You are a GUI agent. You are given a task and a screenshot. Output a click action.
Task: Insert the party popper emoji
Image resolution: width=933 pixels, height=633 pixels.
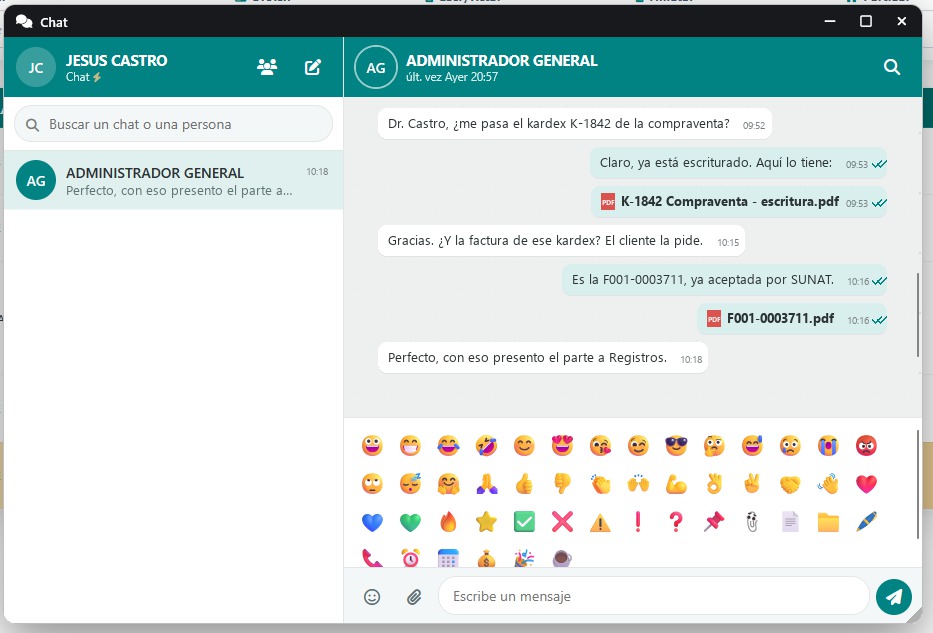pos(524,558)
